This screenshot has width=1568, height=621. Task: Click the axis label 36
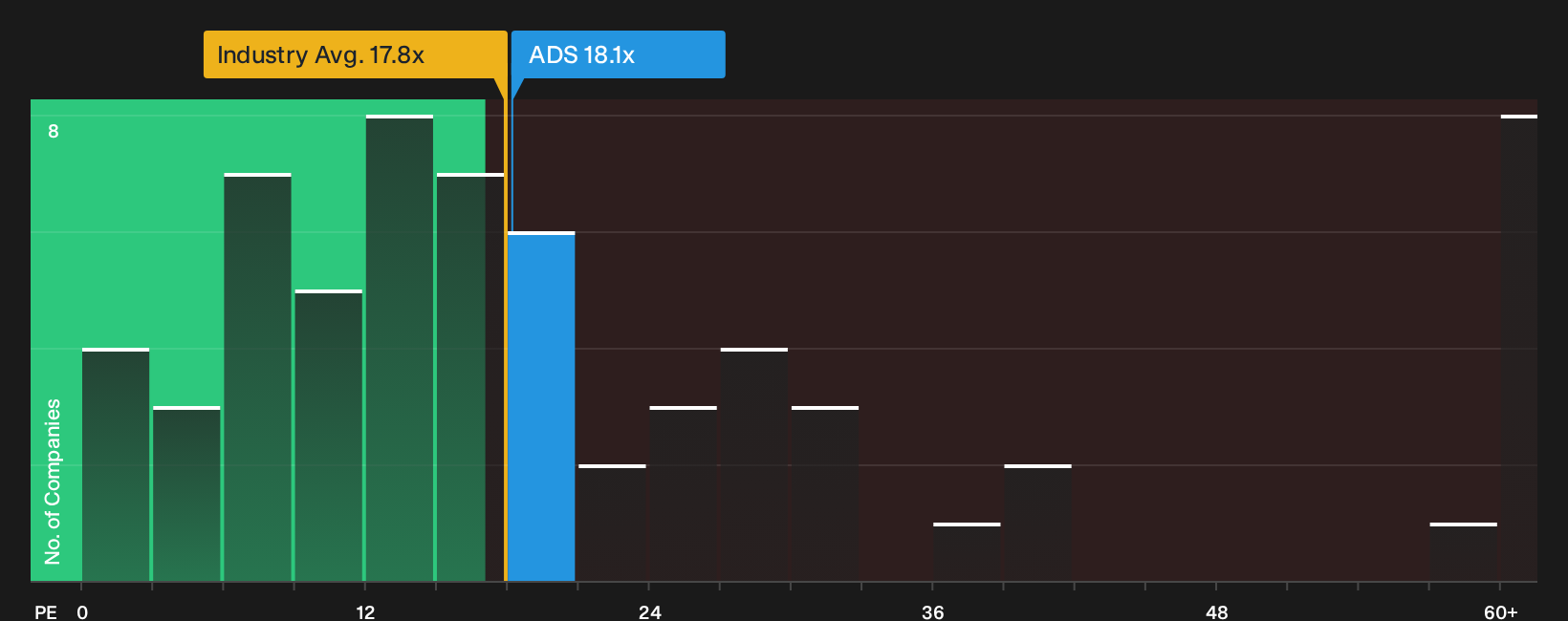pyautogui.click(x=933, y=611)
